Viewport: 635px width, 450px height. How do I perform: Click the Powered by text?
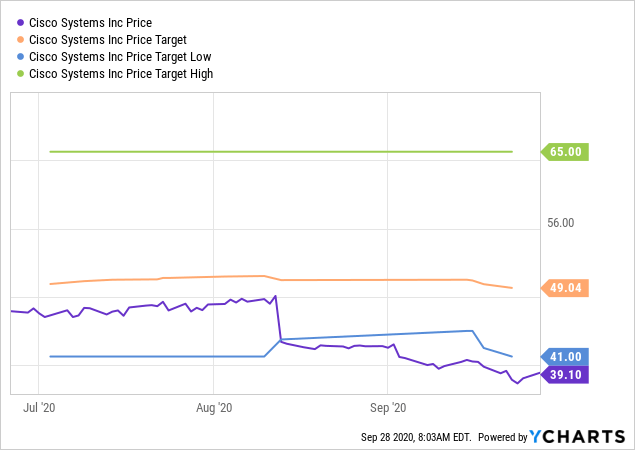coord(502,438)
